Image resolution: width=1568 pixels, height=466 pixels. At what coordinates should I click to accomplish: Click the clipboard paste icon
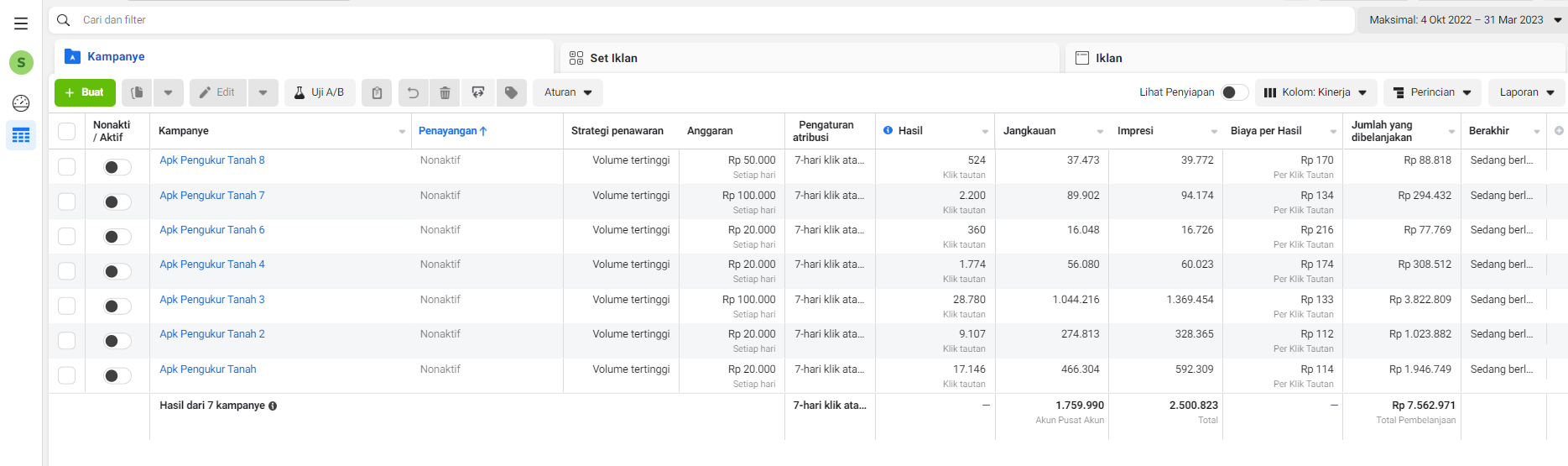tap(377, 92)
